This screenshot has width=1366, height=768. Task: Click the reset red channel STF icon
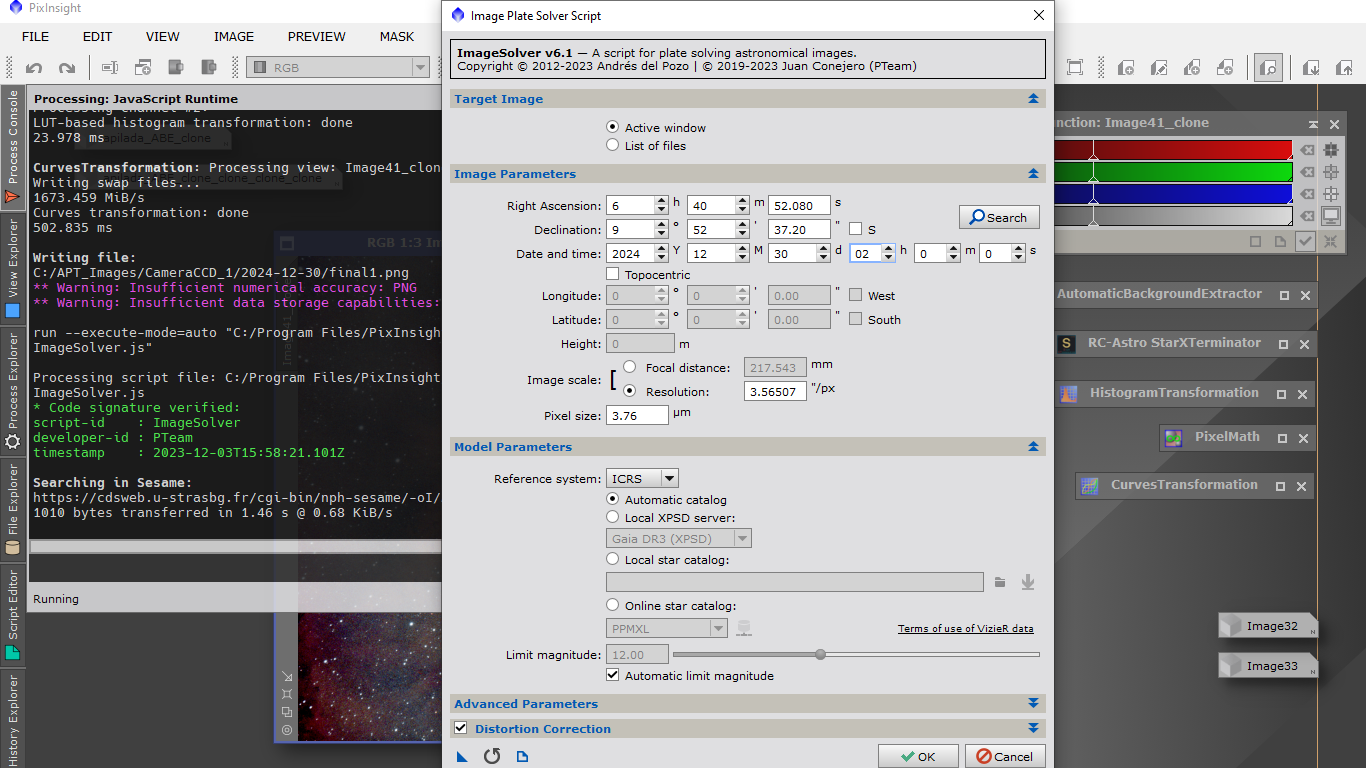click(x=1306, y=150)
